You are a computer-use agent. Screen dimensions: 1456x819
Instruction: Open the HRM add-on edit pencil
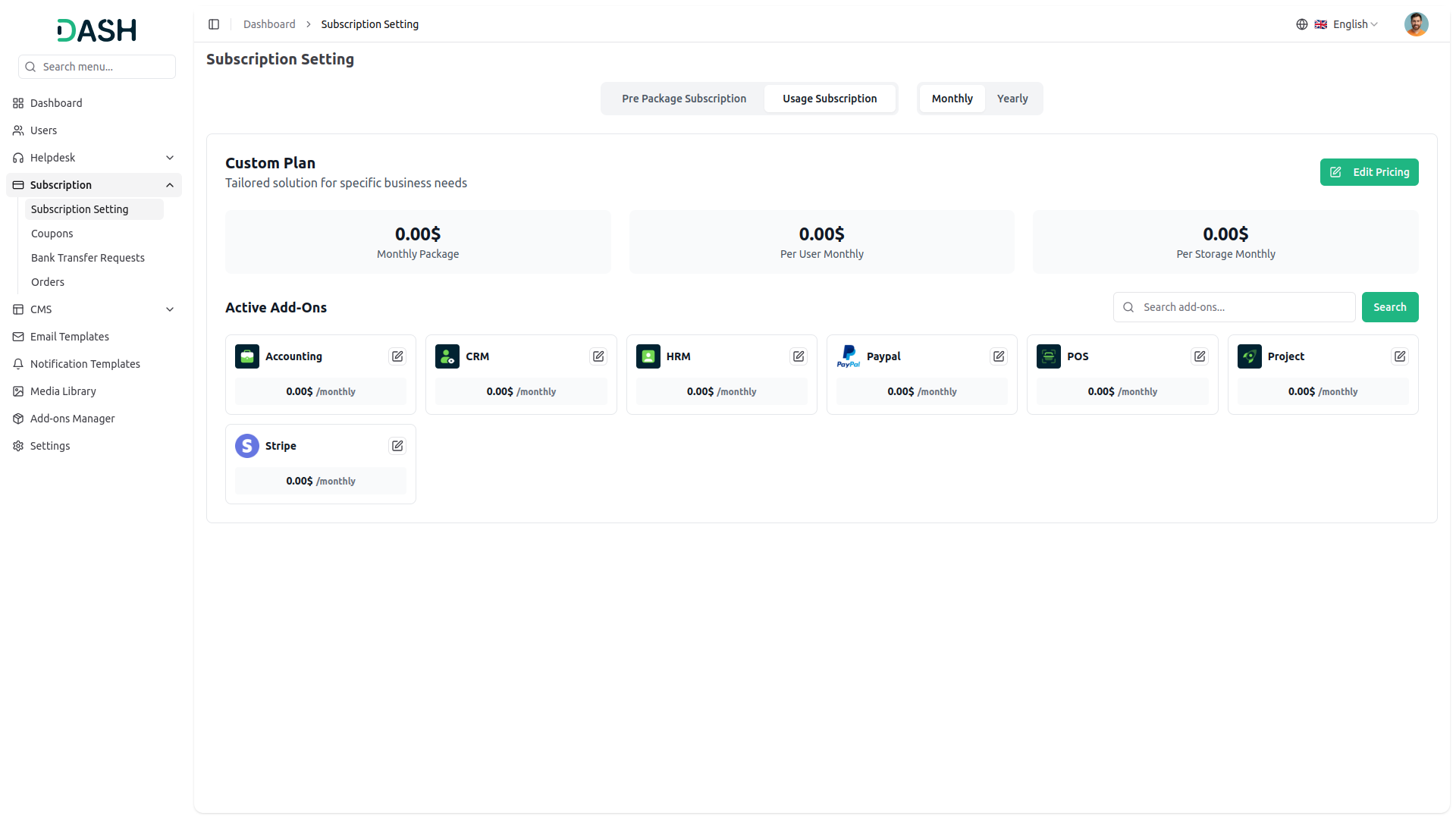tap(799, 356)
